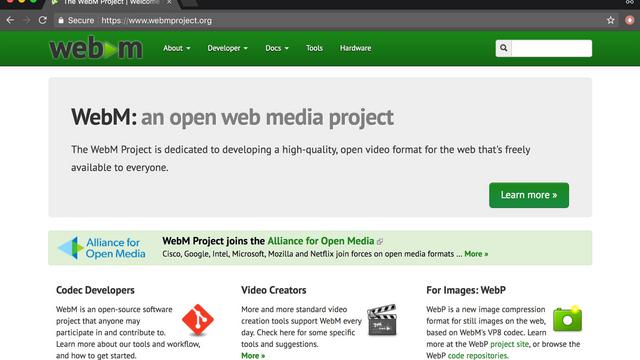
Task: Open the Hardware navigation item
Action: tap(356, 48)
